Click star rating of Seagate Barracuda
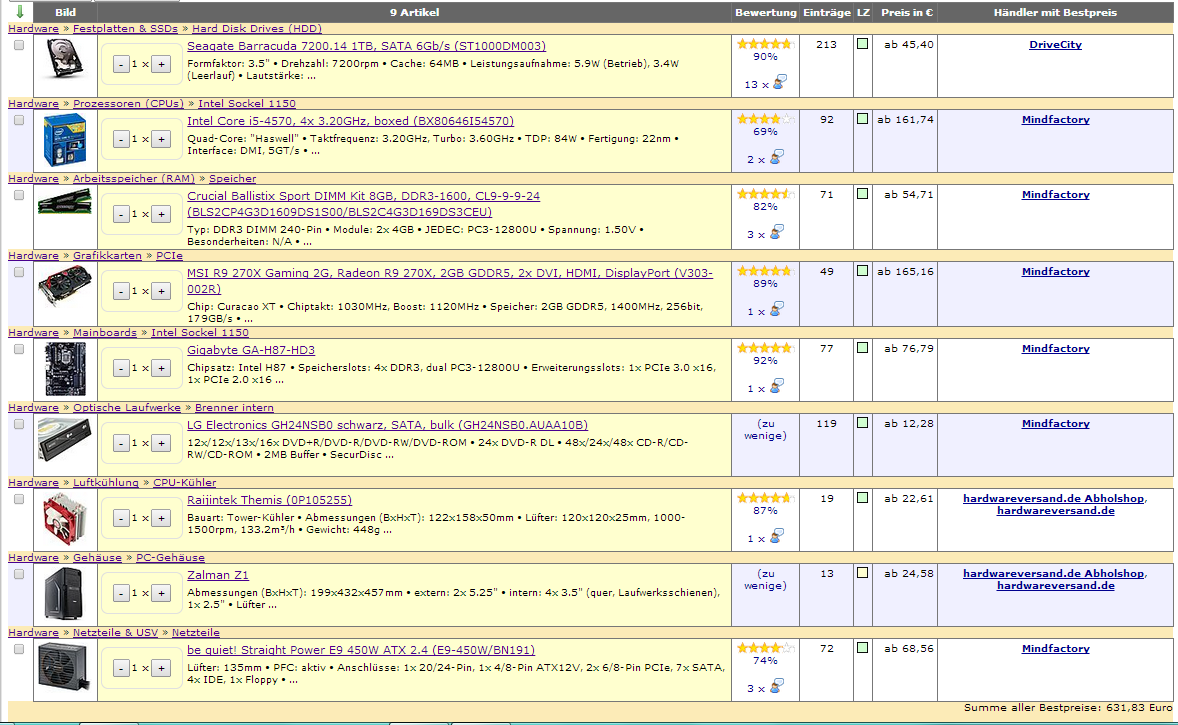Screen dimensions: 1178x725 pyautogui.click(x=765, y=44)
